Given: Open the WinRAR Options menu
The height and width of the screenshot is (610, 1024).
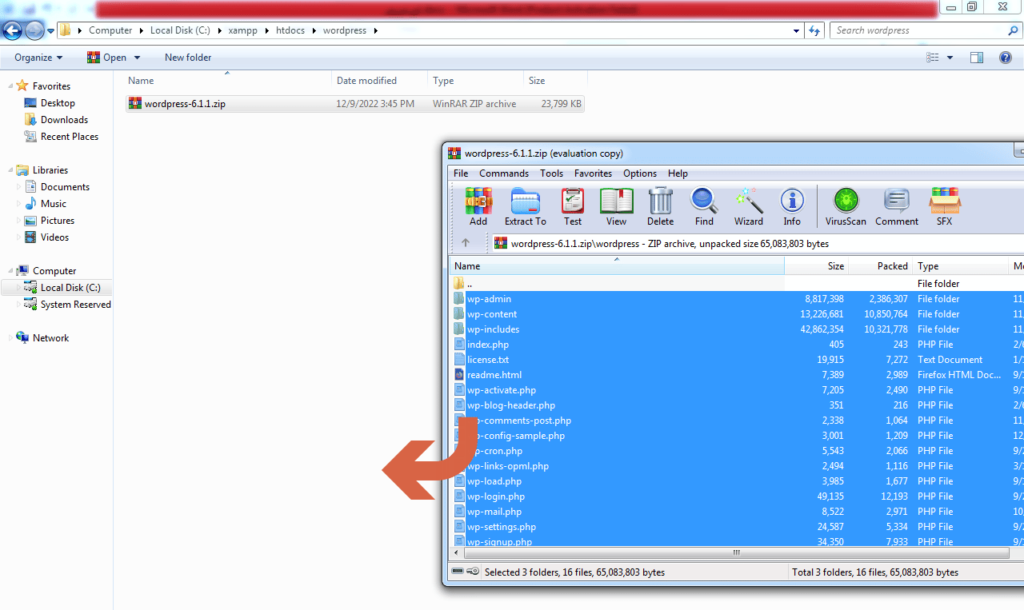Looking at the screenshot, I should 639,173.
